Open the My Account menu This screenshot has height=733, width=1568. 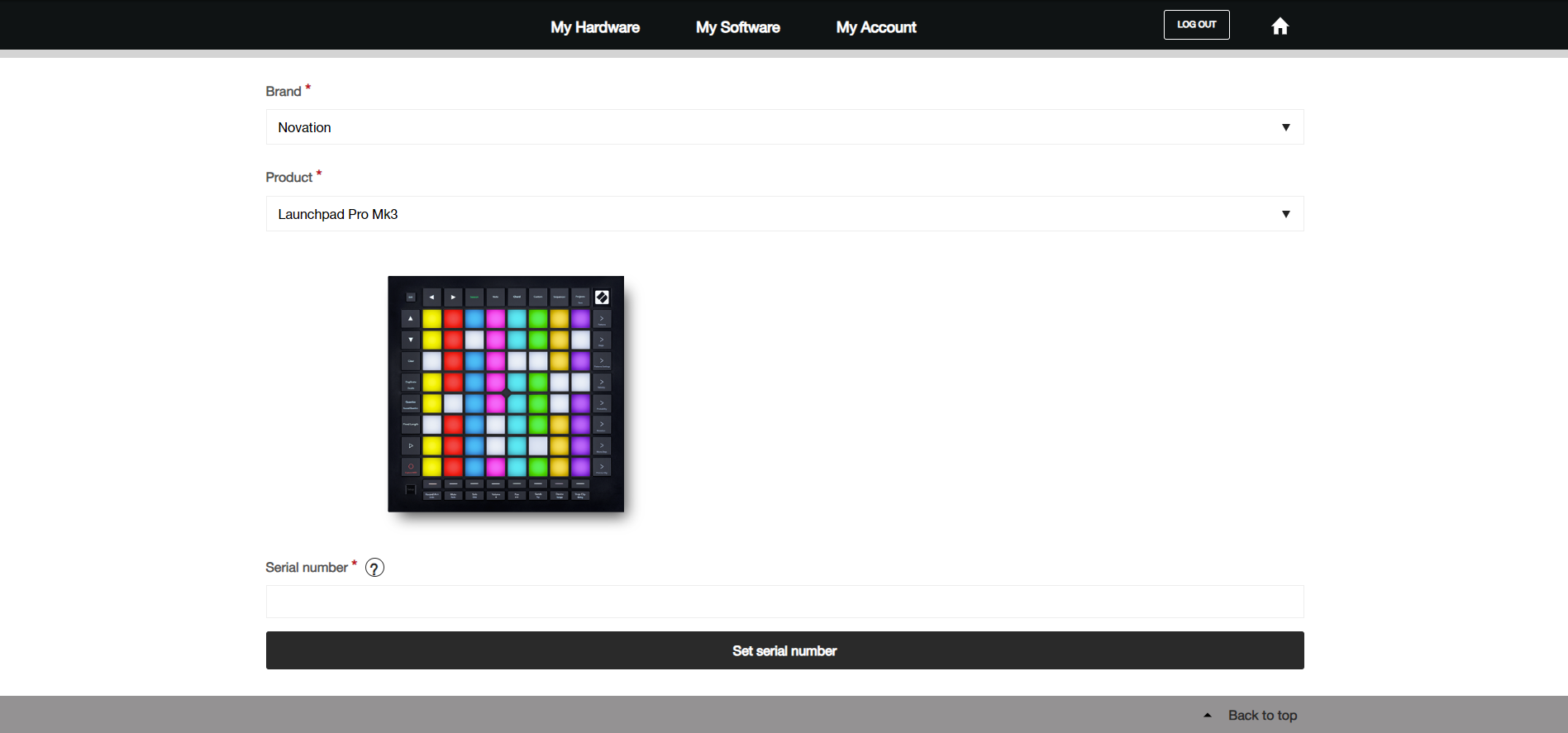(876, 27)
